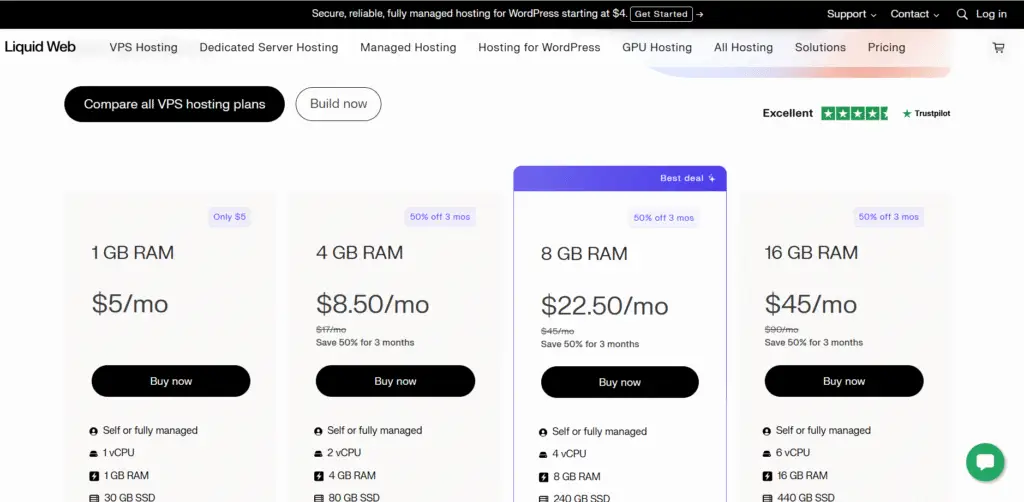Open the green live chat bubble

[984, 462]
